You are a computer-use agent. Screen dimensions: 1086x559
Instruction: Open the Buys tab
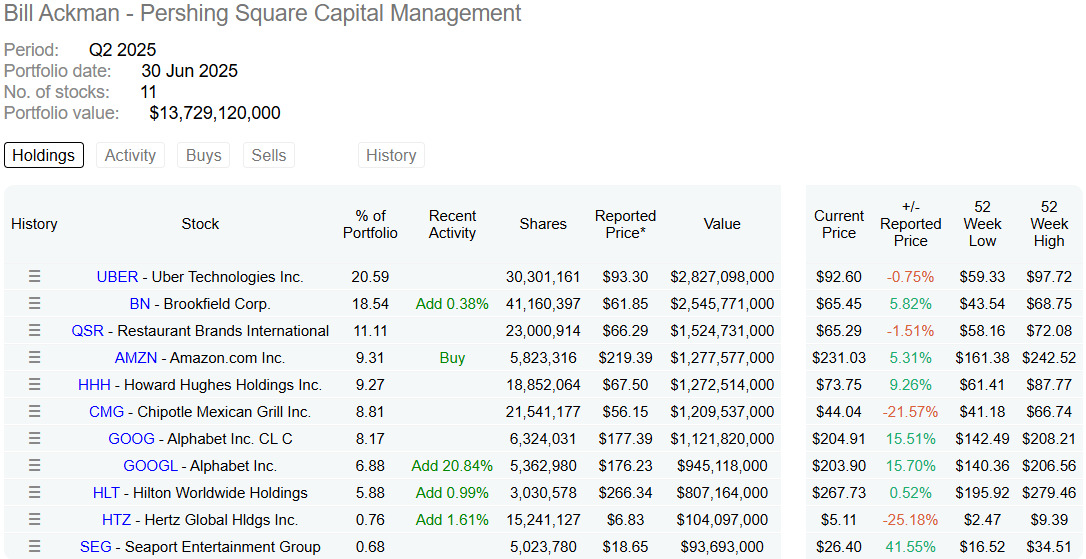(204, 155)
